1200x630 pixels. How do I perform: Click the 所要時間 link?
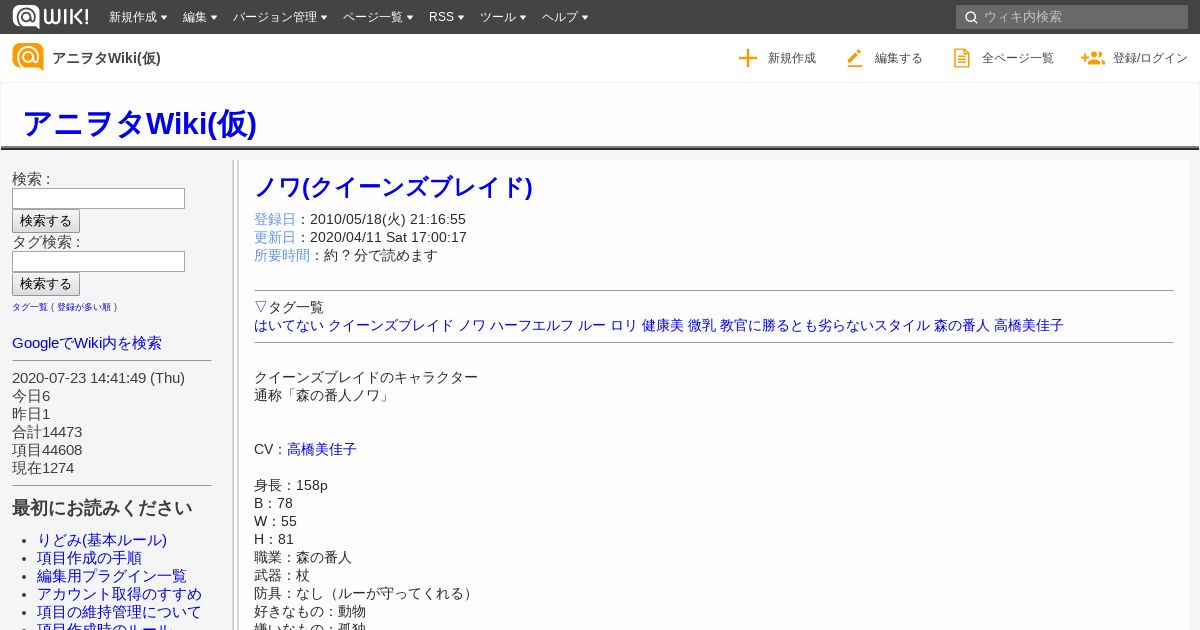[282, 255]
